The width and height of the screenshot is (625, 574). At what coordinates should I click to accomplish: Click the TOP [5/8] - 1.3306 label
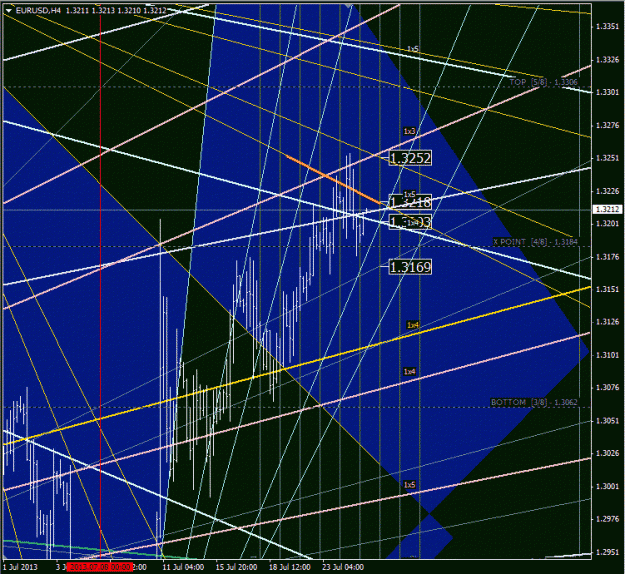tap(544, 82)
